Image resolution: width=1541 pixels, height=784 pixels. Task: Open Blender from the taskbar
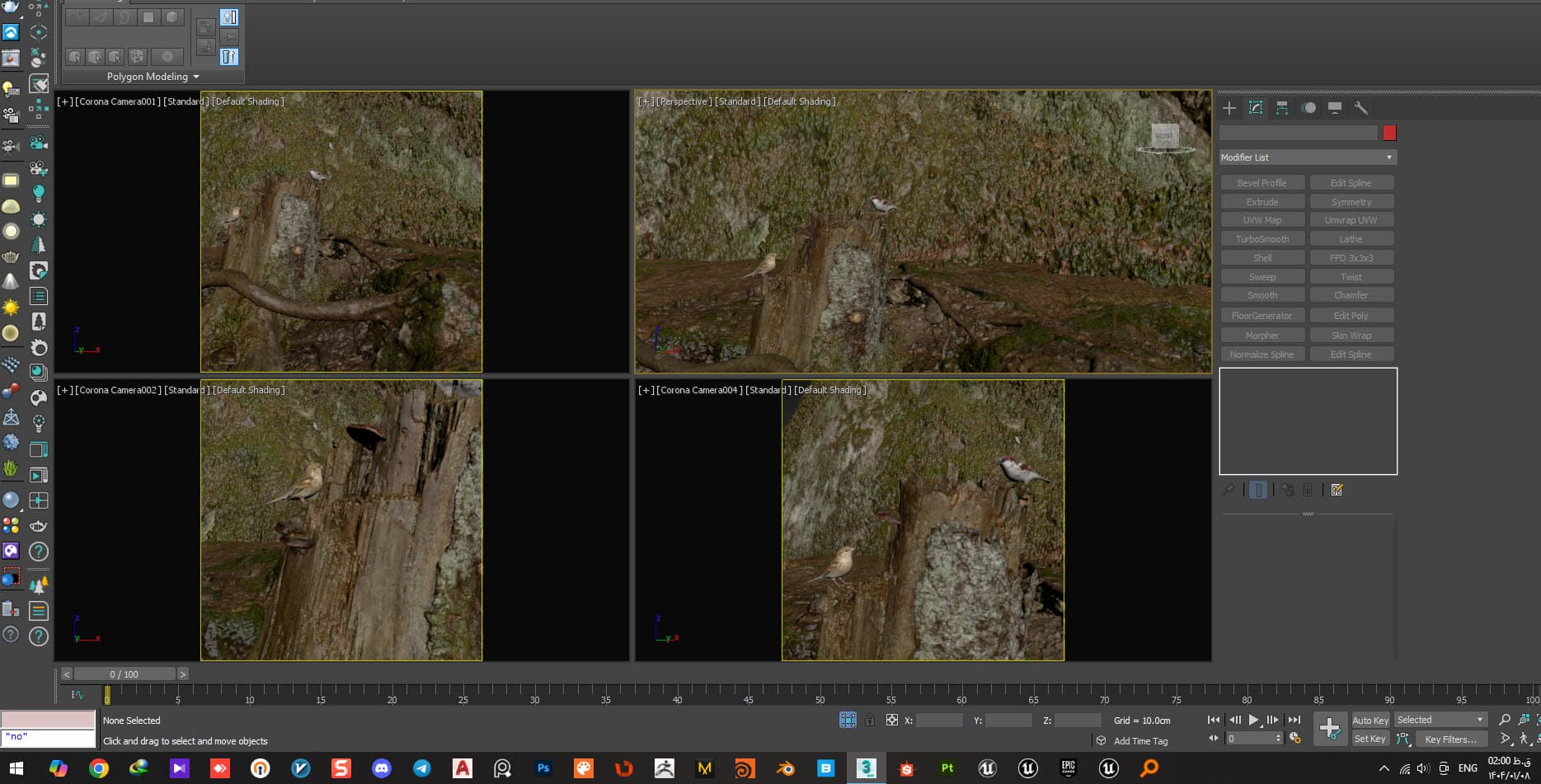pos(785,768)
